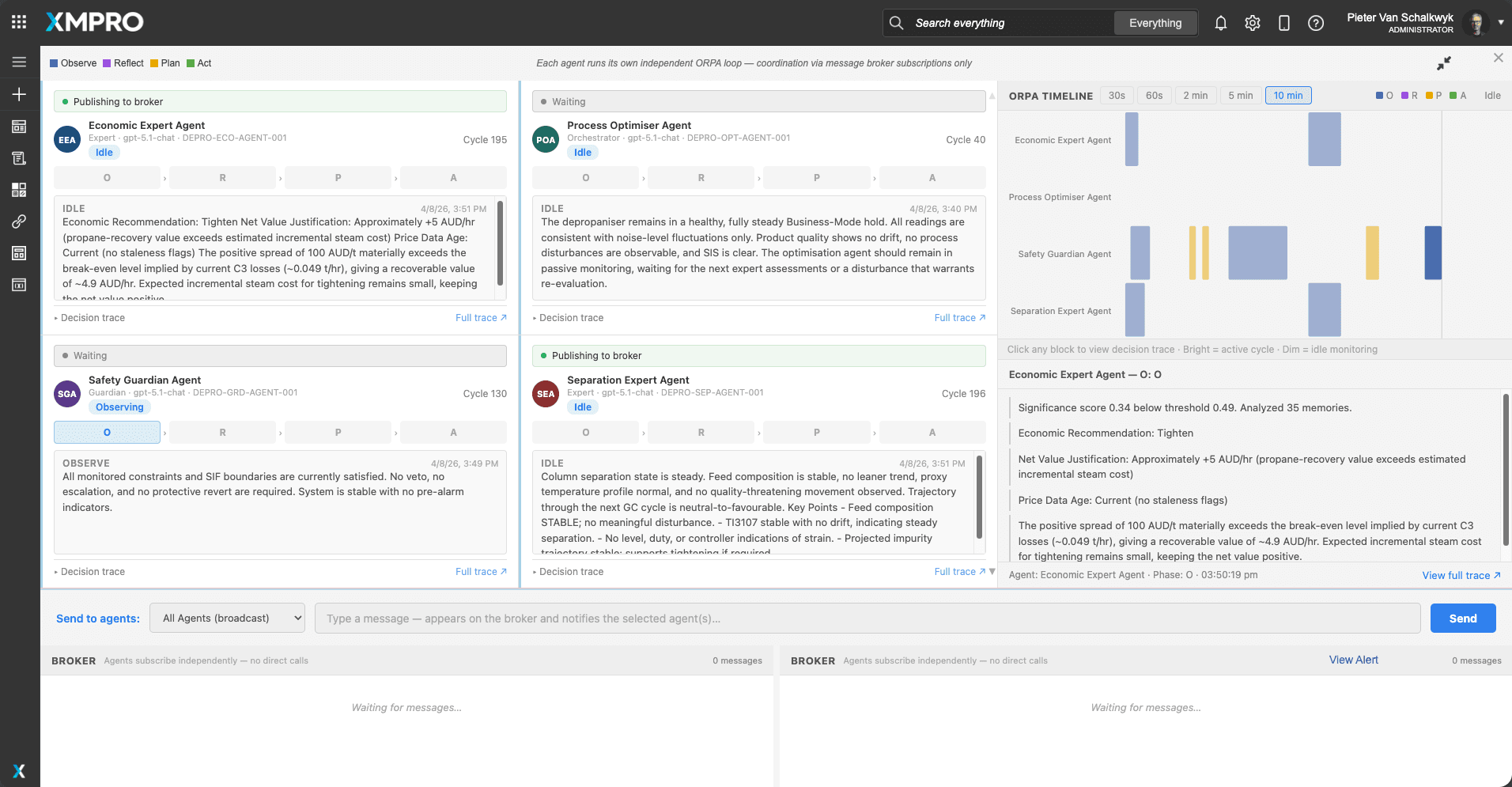This screenshot has width=1512, height=787.
Task: Select the 10 min timeline range
Action: point(1288,96)
